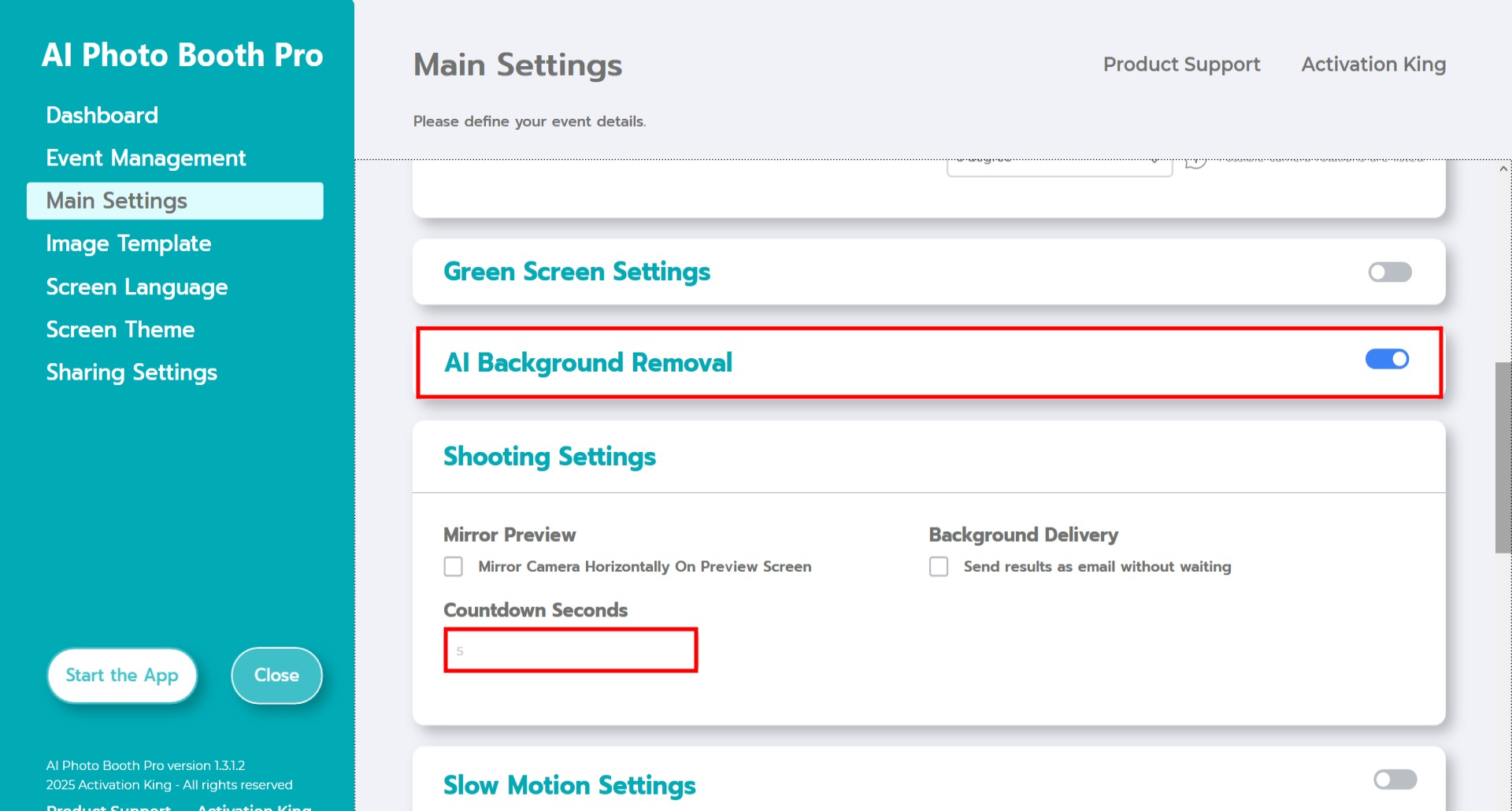Screen dimensions: 1512x811
Task: Click the Shooting Settings heading
Action: [x=550, y=457]
